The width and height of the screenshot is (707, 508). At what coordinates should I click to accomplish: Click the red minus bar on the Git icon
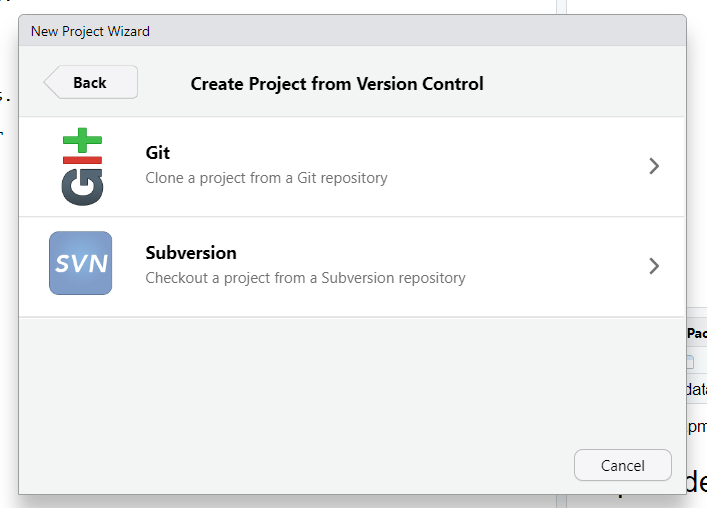click(81, 160)
